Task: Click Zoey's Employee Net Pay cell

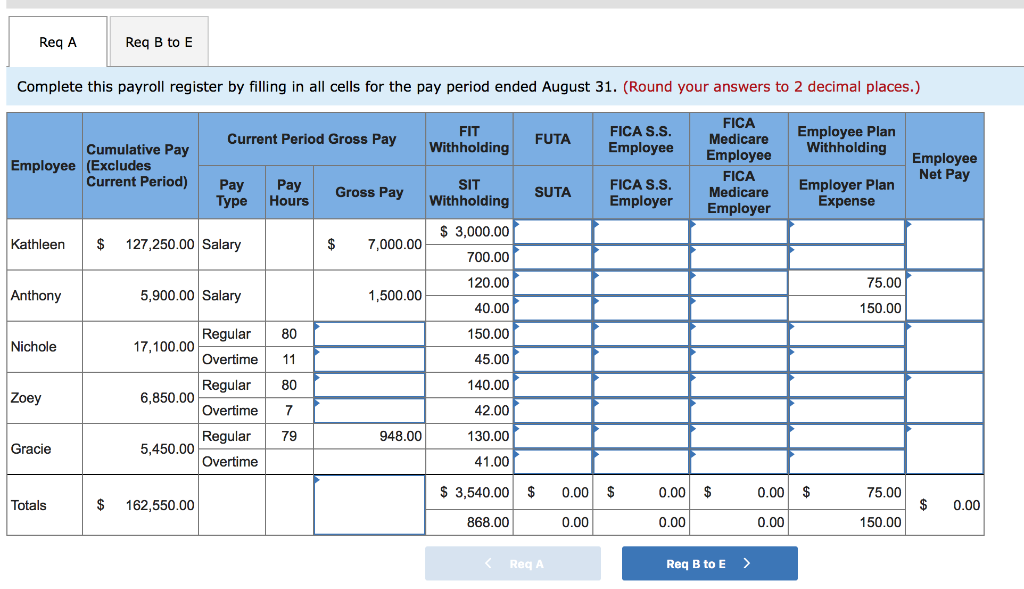Action: click(x=944, y=398)
